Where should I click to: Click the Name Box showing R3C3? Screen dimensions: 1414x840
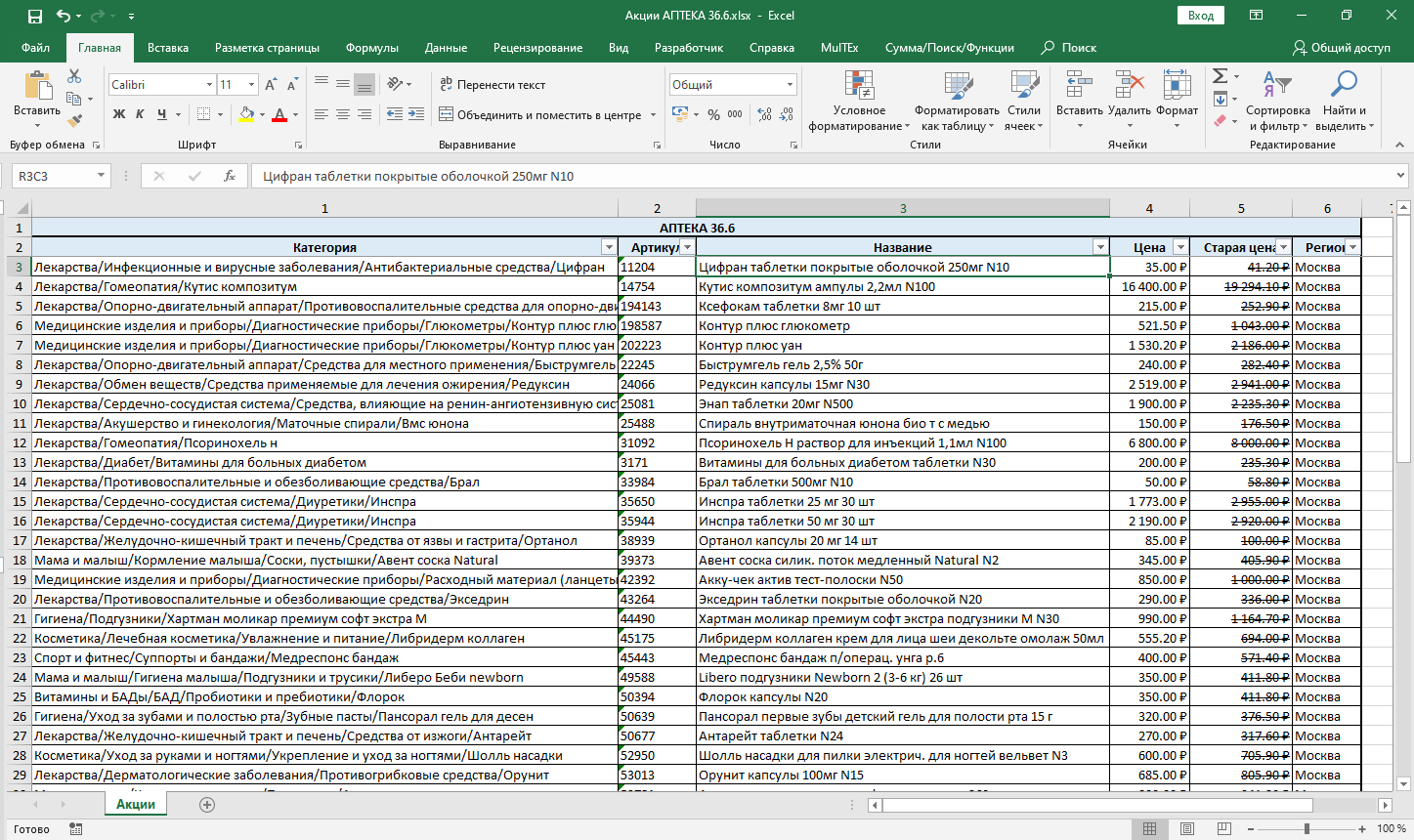pos(61,176)
